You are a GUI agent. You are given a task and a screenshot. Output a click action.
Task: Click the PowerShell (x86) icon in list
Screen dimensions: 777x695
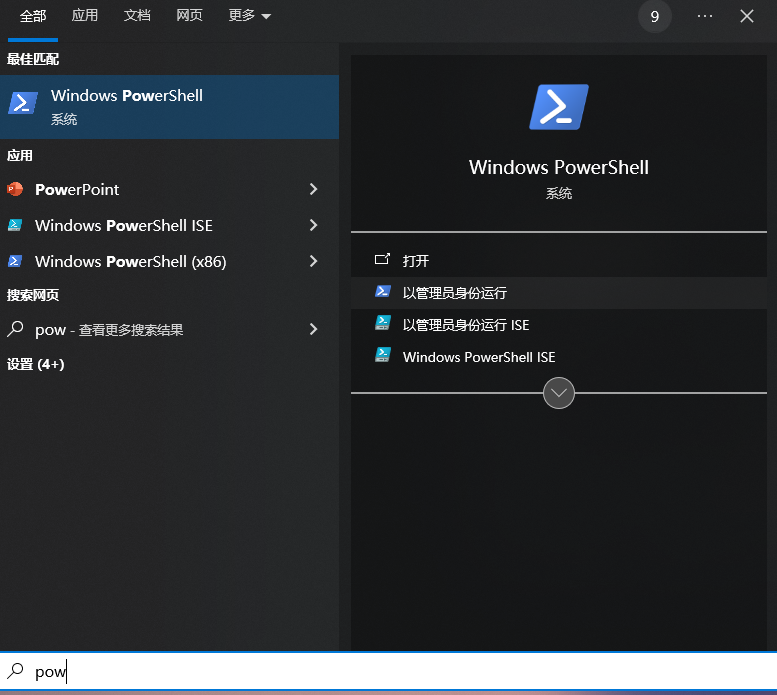point(15,261)
